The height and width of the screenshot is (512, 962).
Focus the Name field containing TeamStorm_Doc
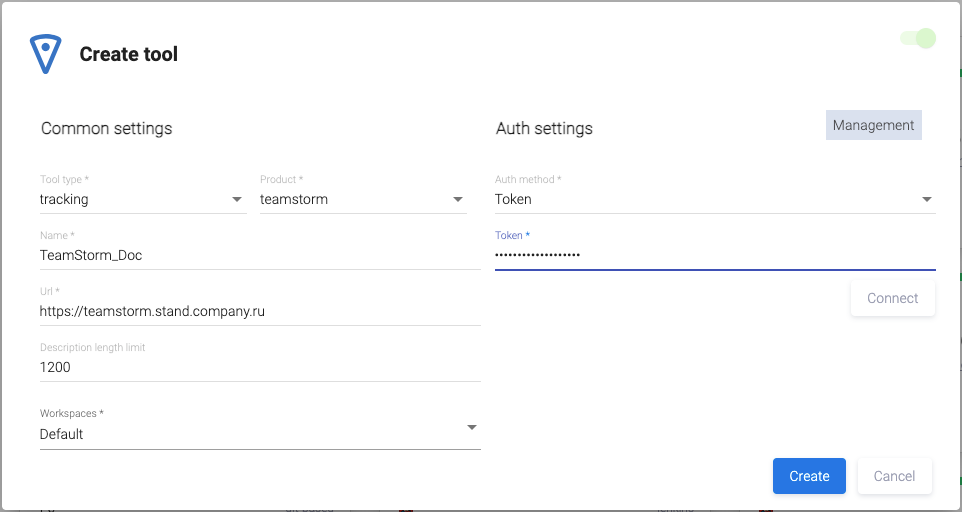coord(260,255)
